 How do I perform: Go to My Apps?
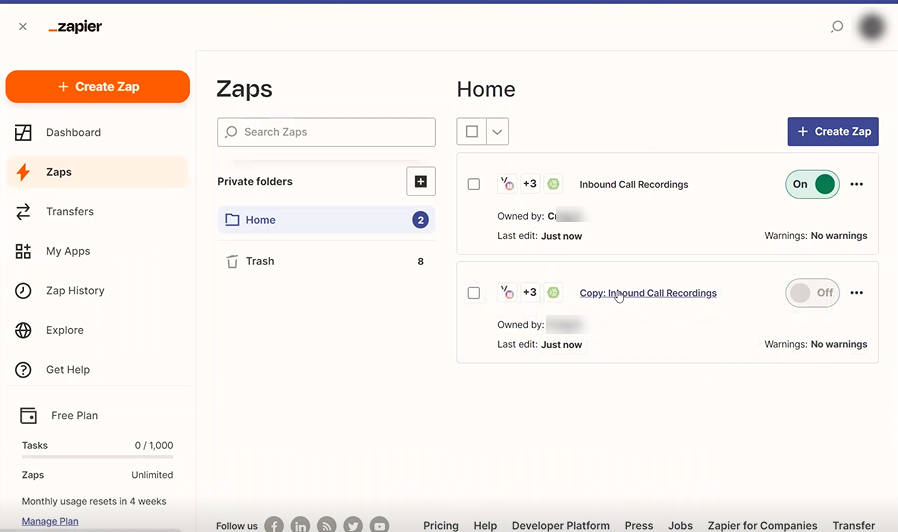point(97,251)
